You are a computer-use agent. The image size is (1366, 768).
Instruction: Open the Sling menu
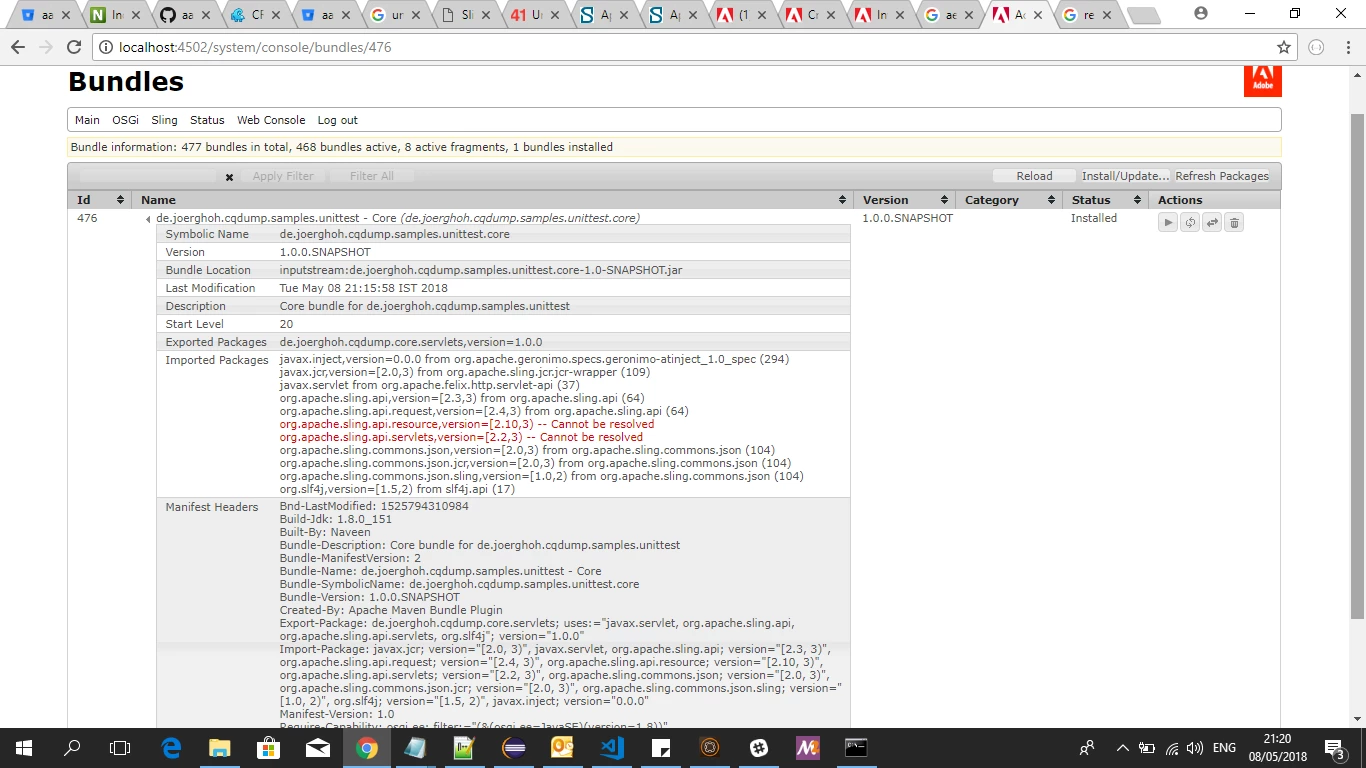click(164, 120)
